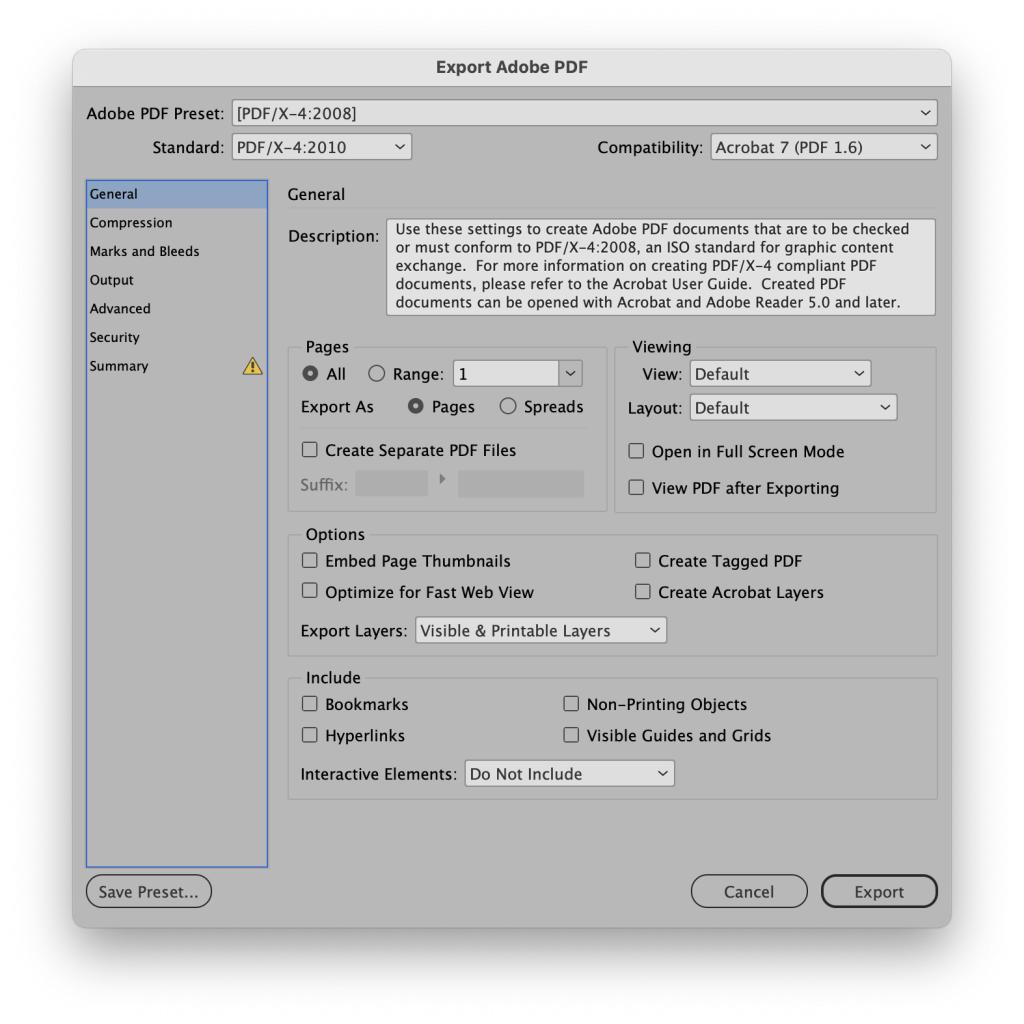The image size is (1024, 1024).
Task: Click the Save Preset button
Action: [x=149, y=892]
